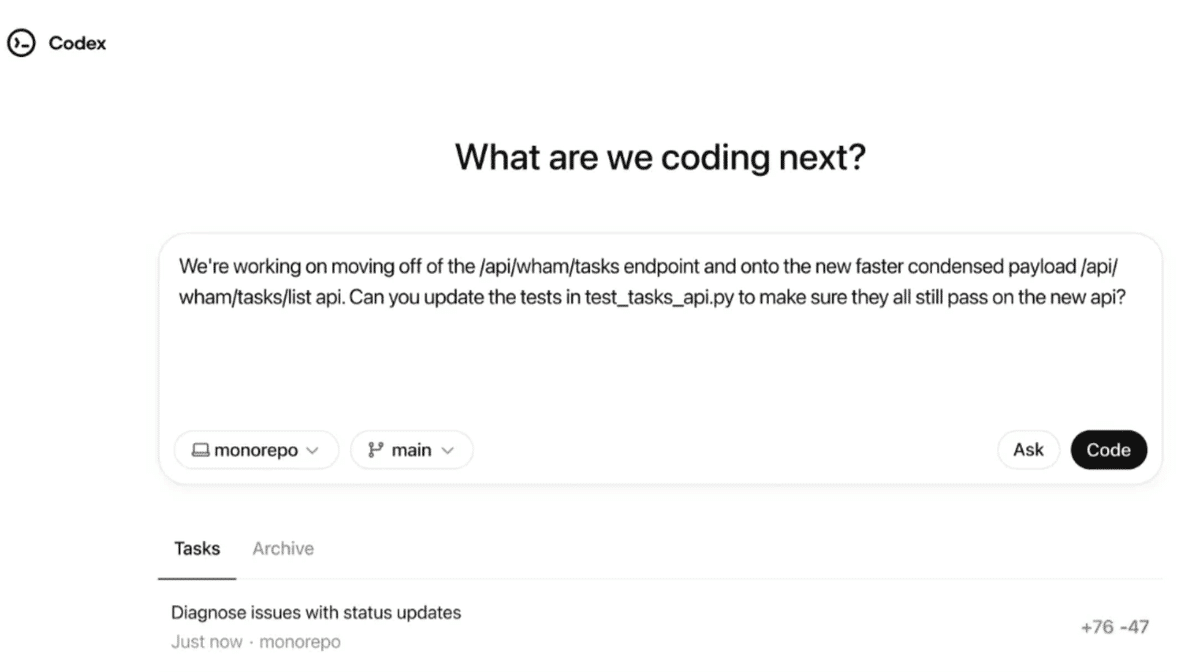The height and width of the screenshot is (672, 1200).
Task: Click the What are we coding next heading
Action: click(660, 157)
